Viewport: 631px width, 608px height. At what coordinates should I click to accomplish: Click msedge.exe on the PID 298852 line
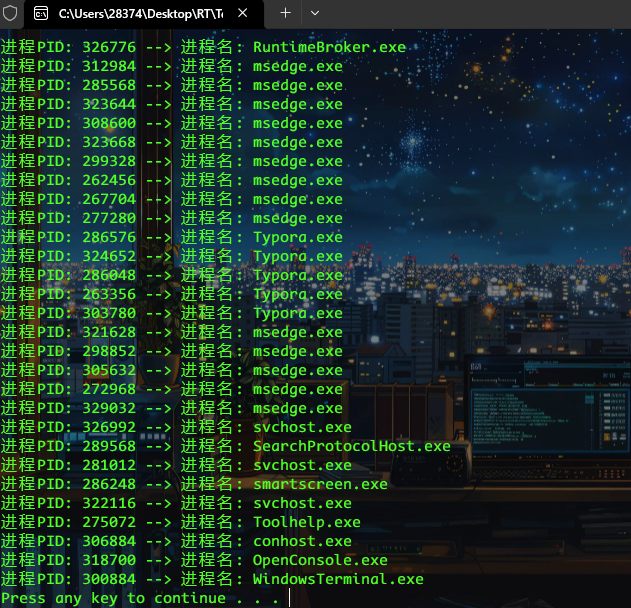pyautogui.click(x=298, y=351)
